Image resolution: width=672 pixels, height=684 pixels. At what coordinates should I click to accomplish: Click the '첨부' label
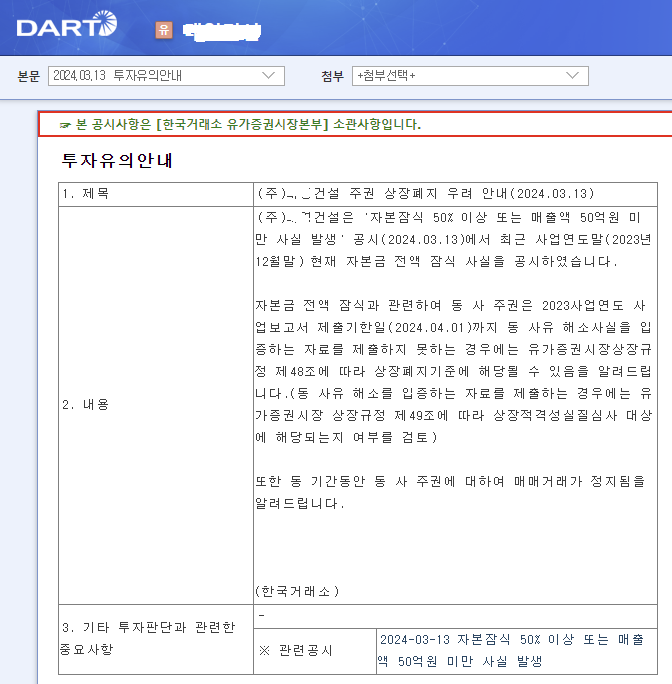click(332, 77)
